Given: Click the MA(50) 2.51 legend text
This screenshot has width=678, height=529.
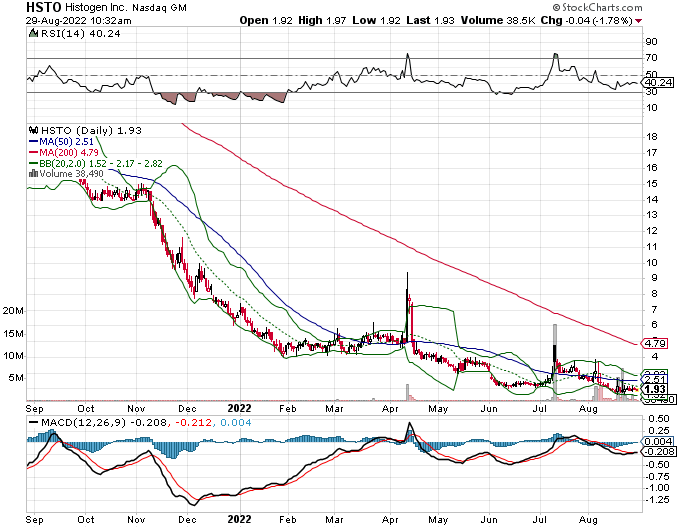Looking at the screenshot, I should pyautogui.click(x=66, y=141).
